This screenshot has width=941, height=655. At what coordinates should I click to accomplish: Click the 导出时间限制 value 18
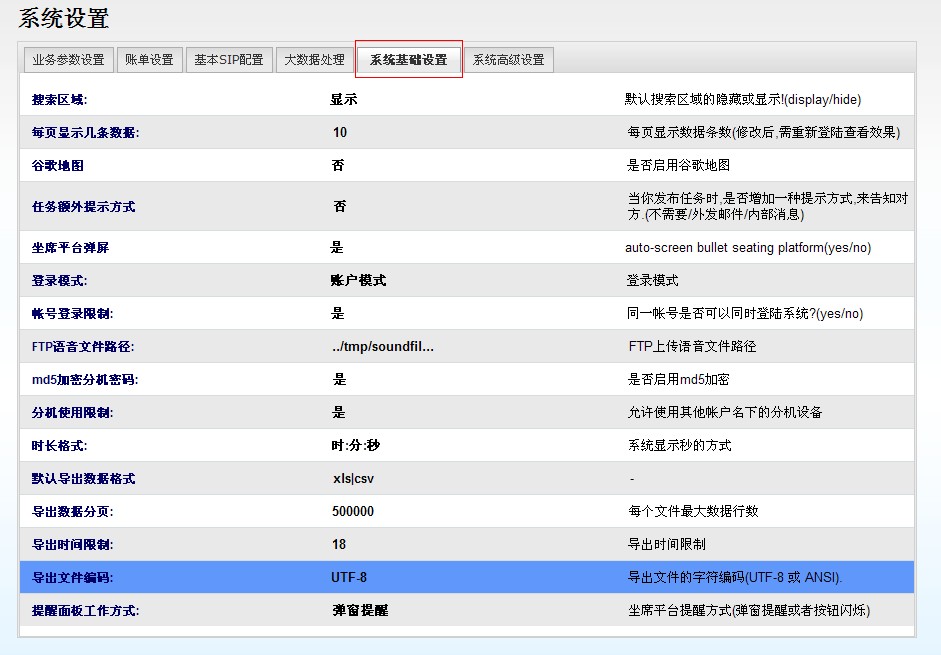339,545
